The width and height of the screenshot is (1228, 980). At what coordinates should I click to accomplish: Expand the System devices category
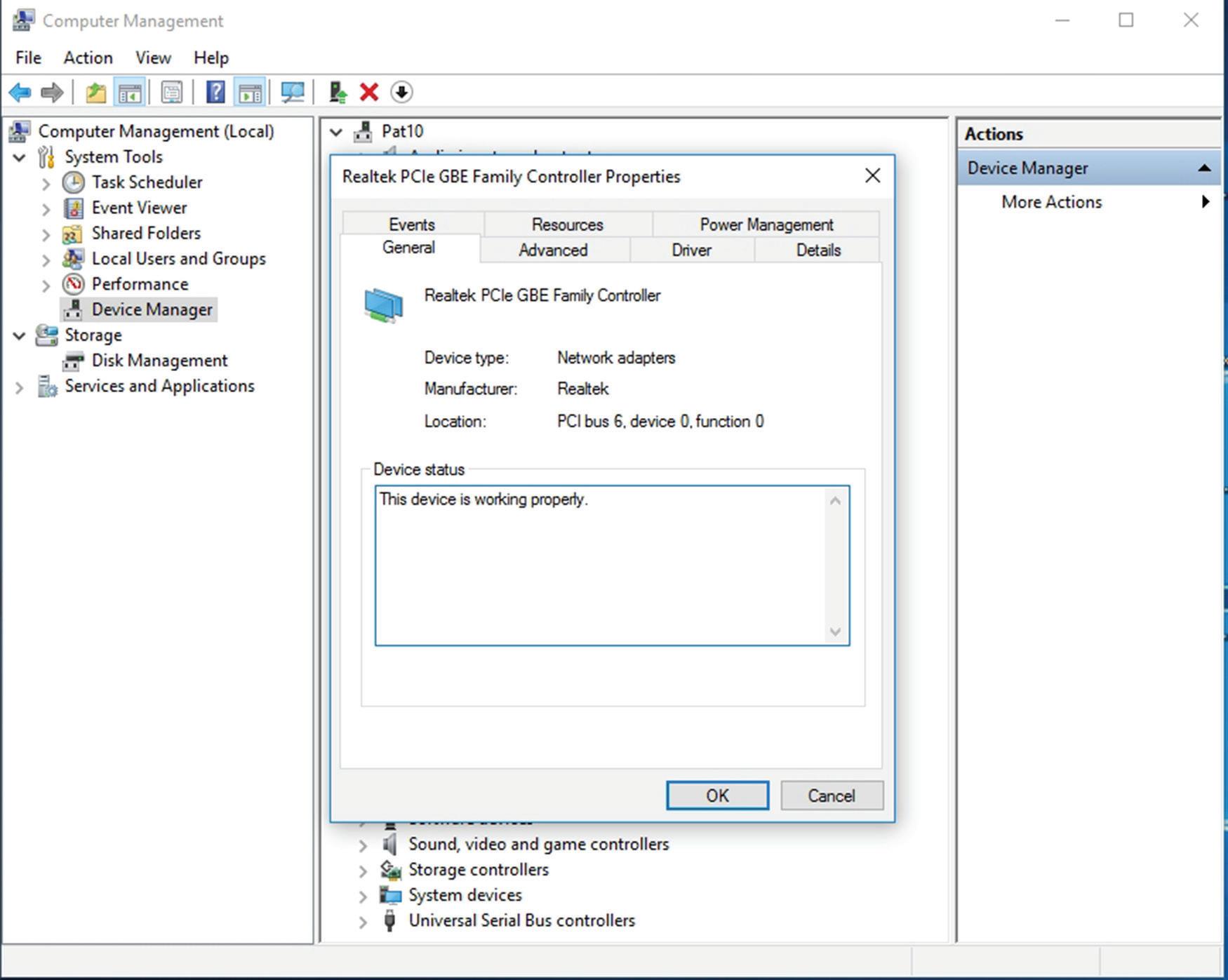point(363,896)
